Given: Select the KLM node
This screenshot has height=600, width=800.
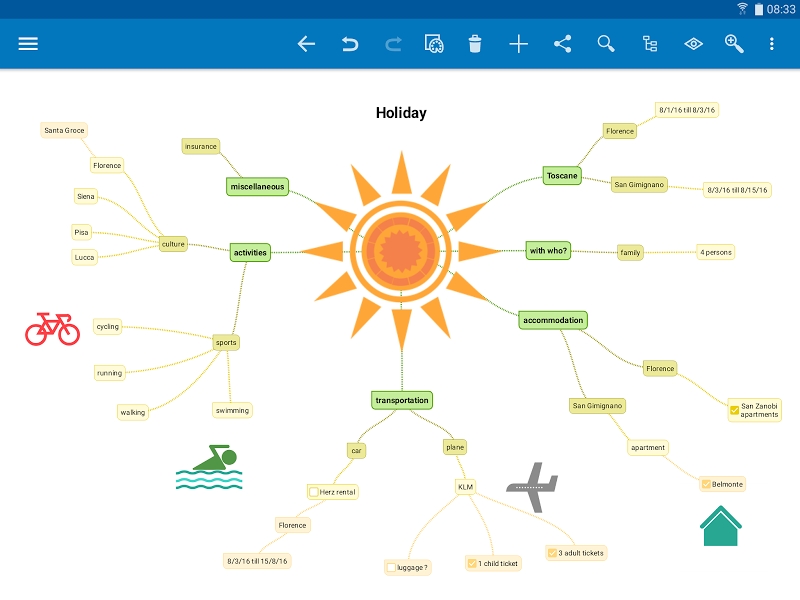Looking at the screenshot, I should click(463, 486).
